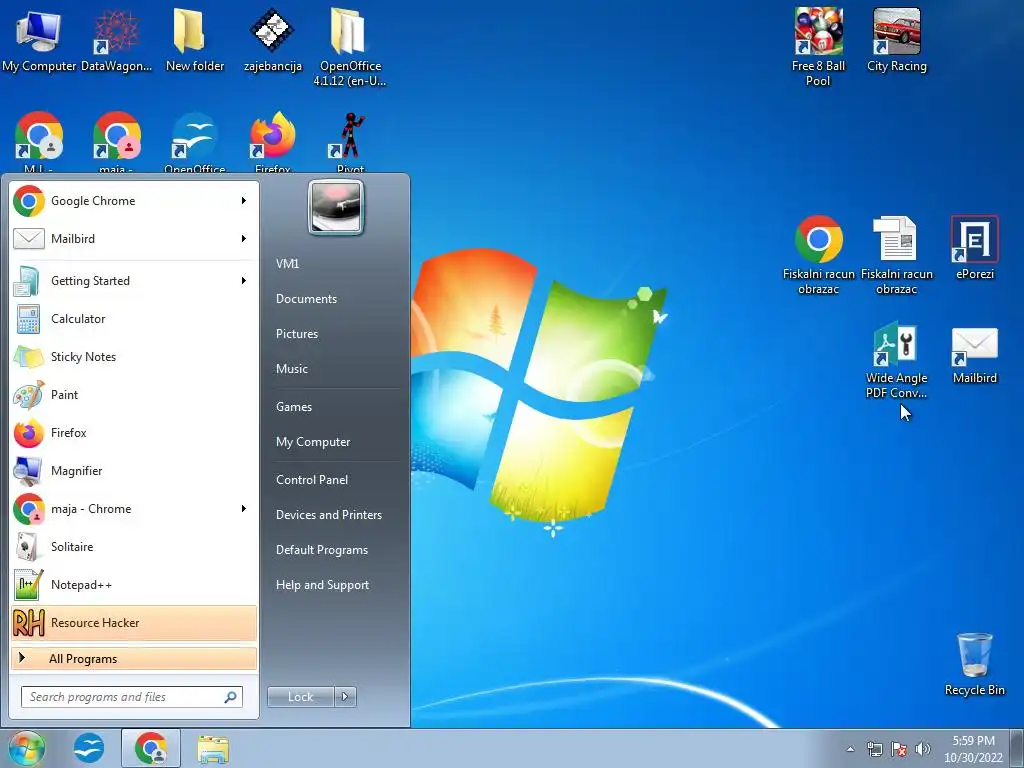Open Firefox from the Start menu list
This screenshot has width=1024, height=768.
(134, 432)
